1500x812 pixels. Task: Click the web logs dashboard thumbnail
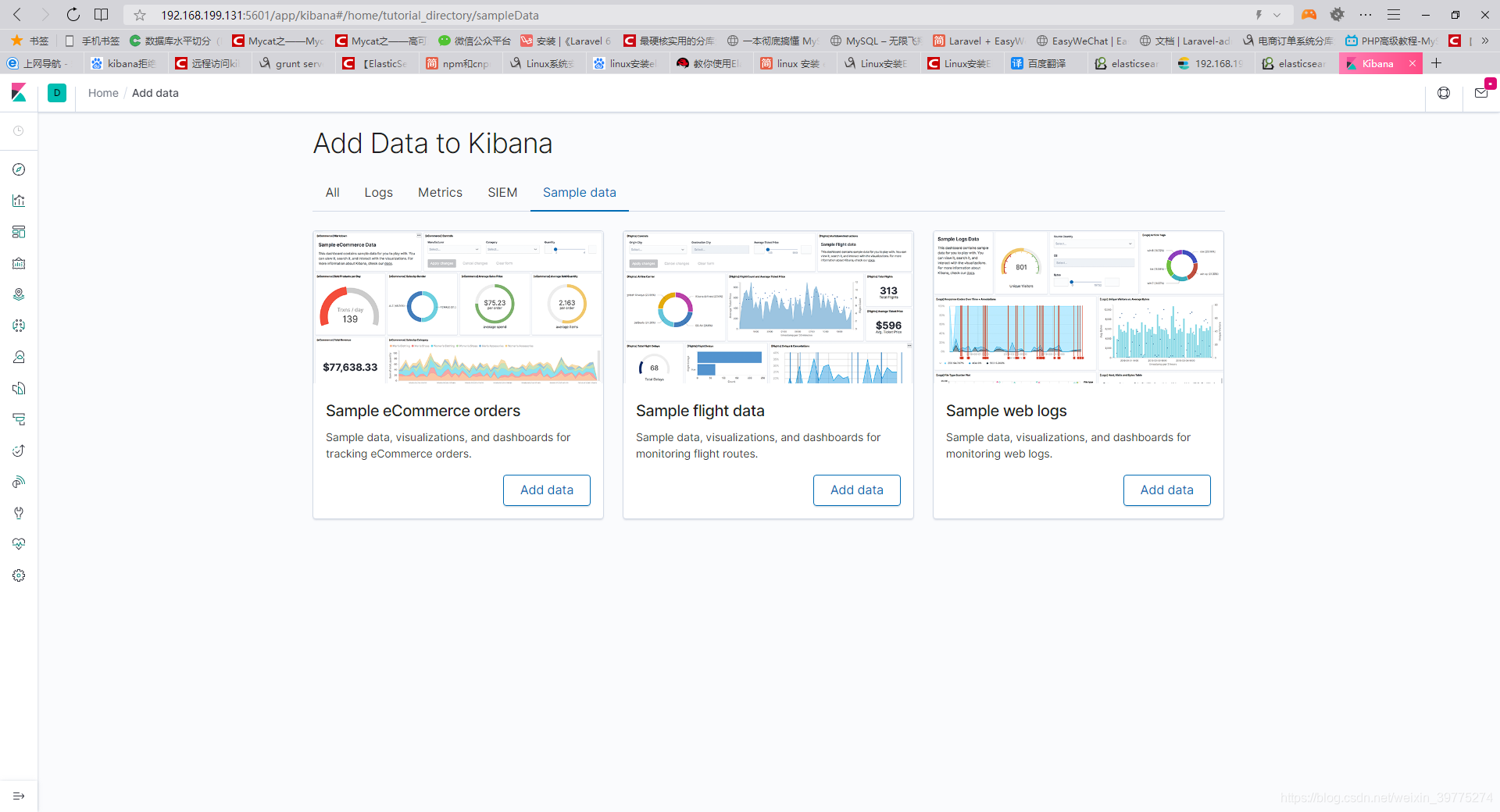tap(1078, 307)
